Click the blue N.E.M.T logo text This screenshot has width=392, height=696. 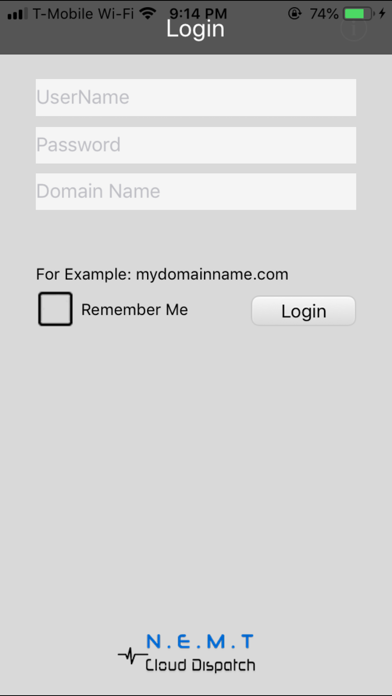coord(200,641)
